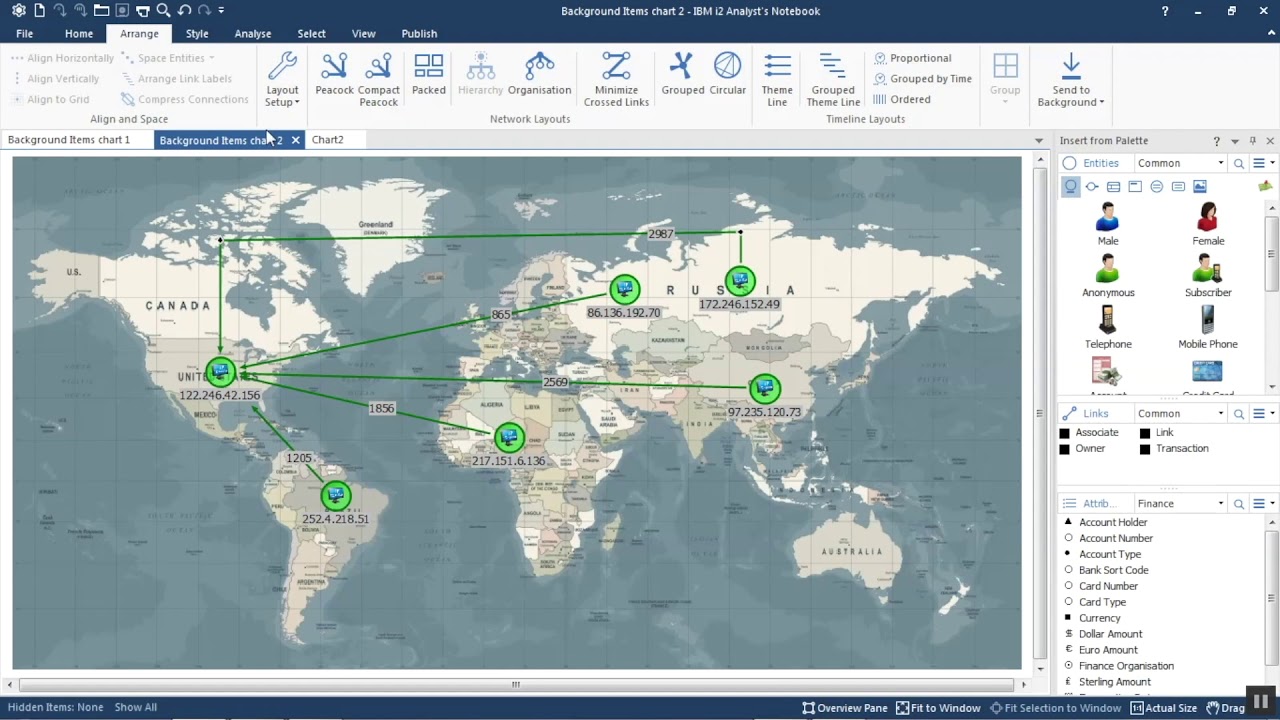Apply the Peacock network layout

334,76
